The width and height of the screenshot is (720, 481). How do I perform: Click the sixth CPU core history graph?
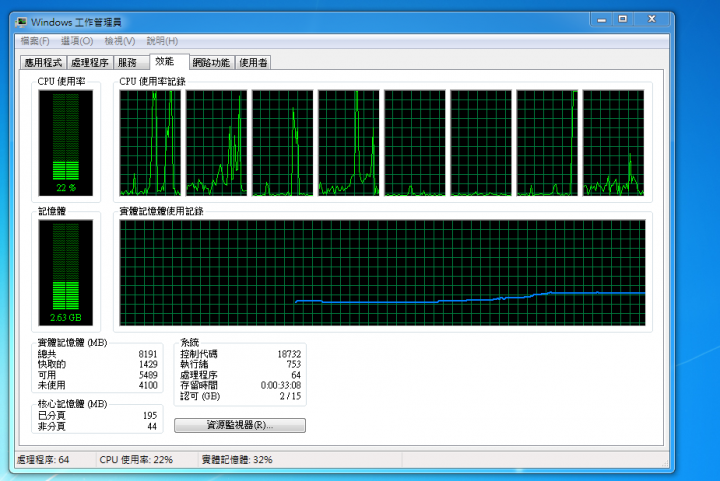(481, 143)
